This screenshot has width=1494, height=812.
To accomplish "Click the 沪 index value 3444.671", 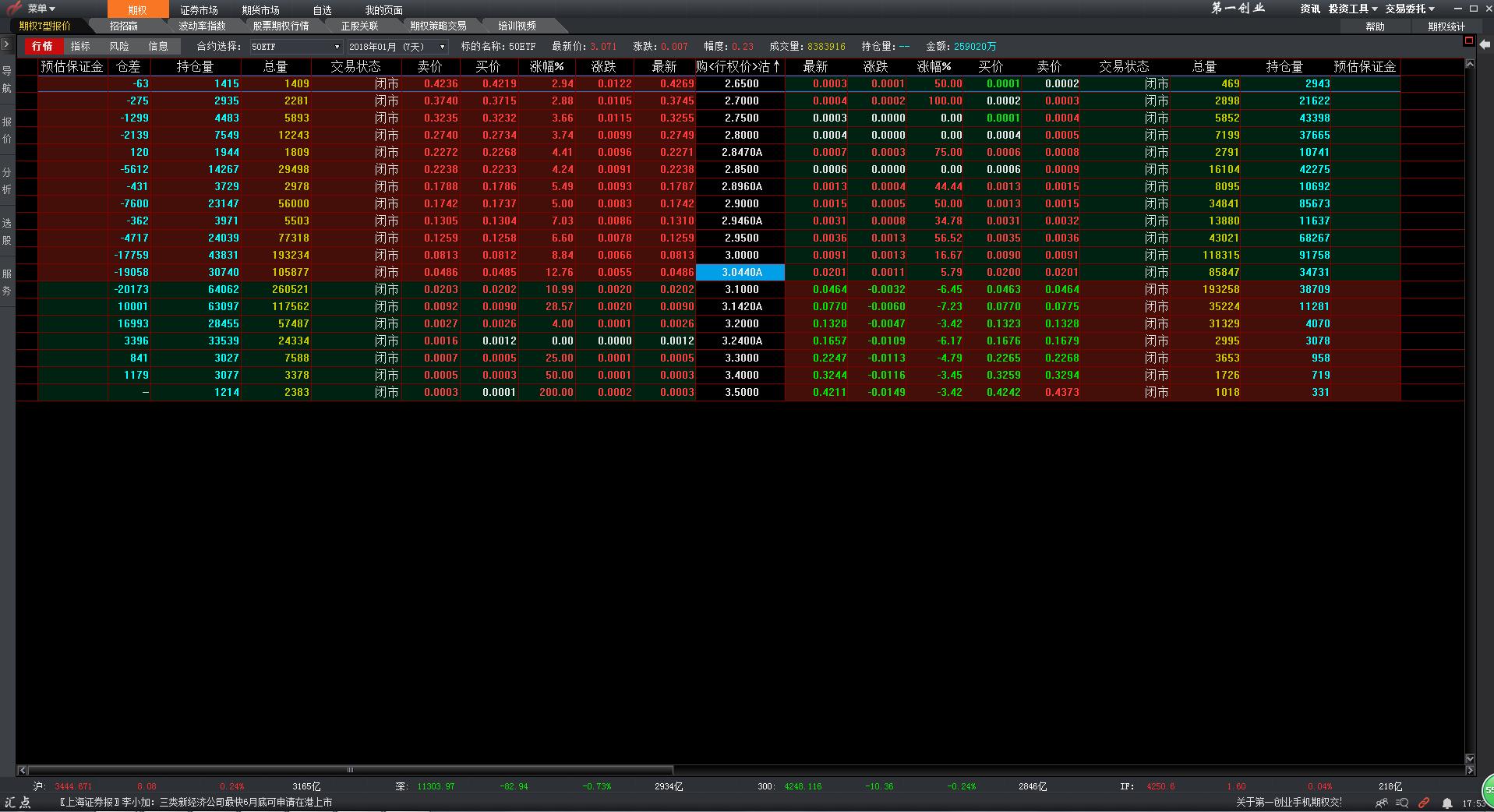I will (x=73, y=787).
